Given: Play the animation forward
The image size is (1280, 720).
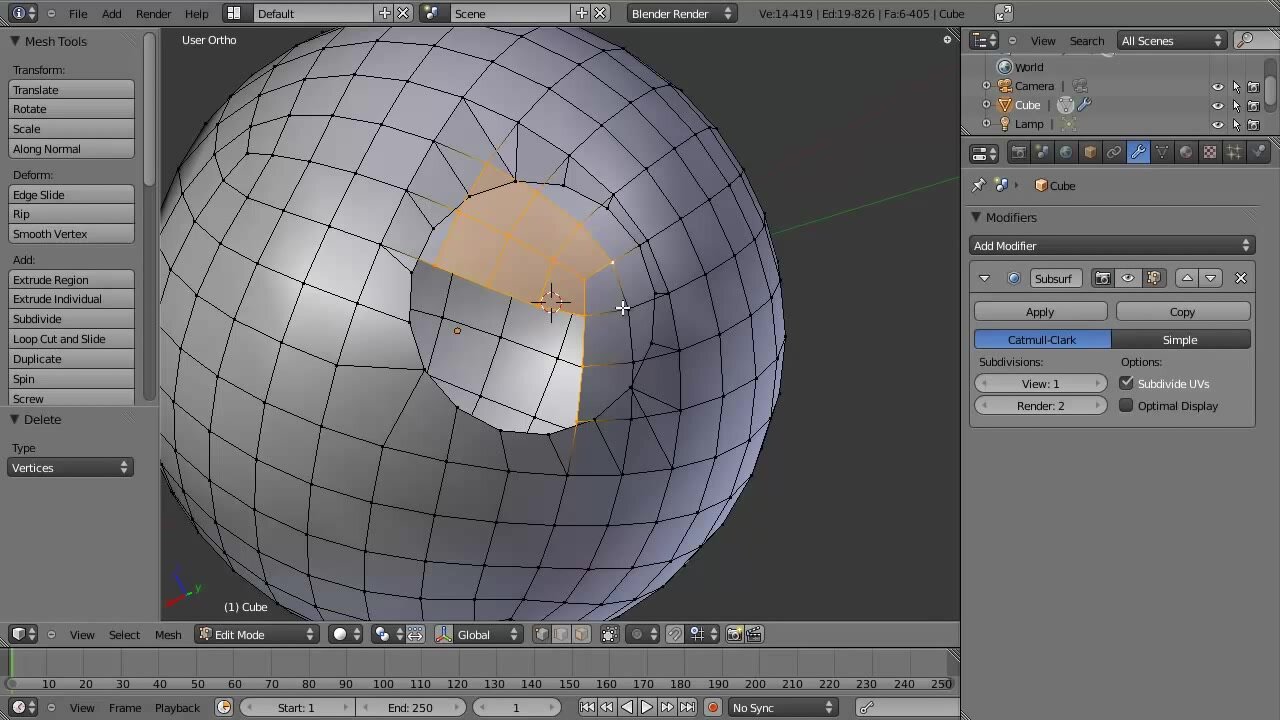Looking at the screenshot, I should click(x=647, y=707).
